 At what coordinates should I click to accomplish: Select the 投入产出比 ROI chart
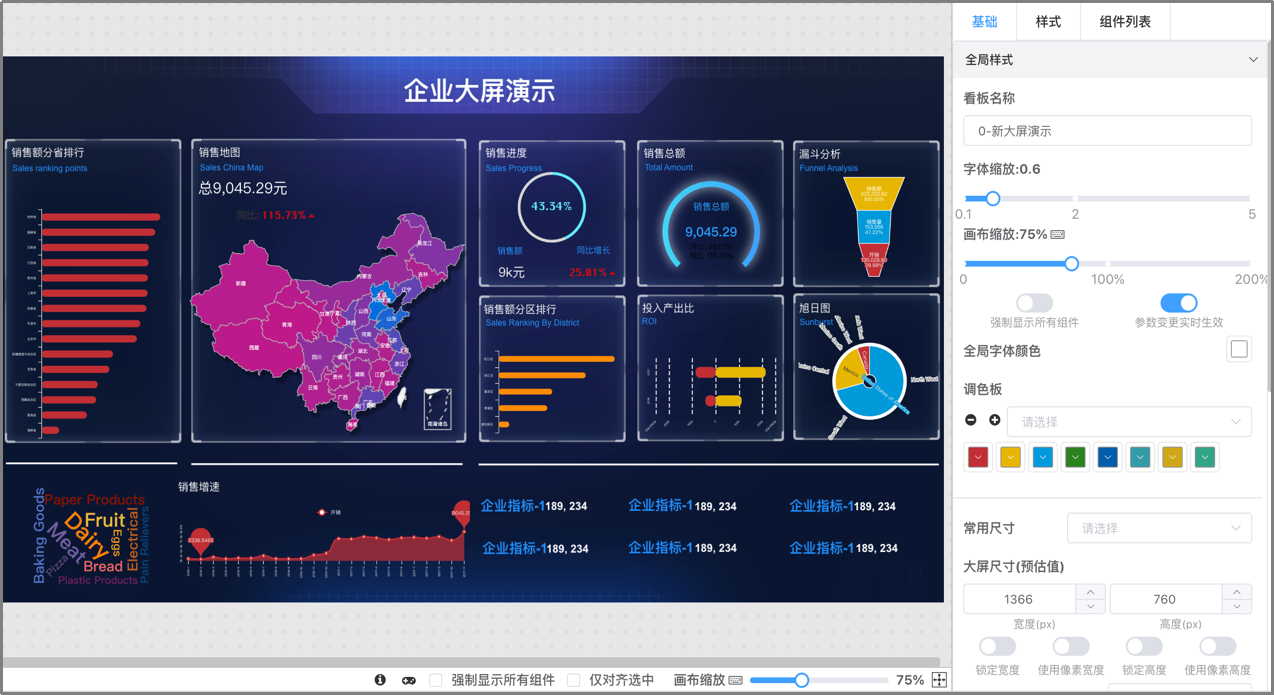pyautogui.click(x=710, y=368)
